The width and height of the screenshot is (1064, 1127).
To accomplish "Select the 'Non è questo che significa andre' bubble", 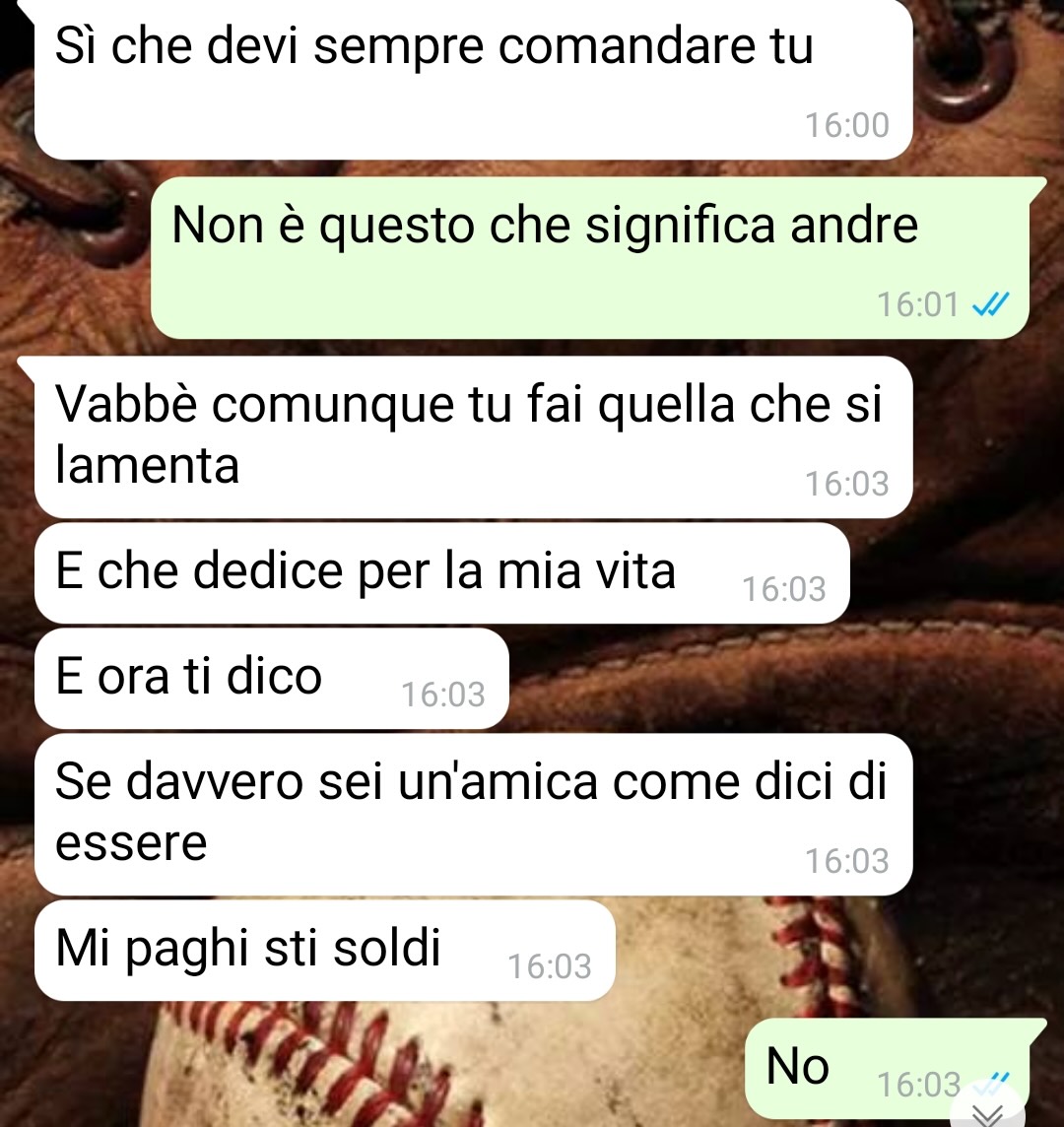I will point(590,258).
